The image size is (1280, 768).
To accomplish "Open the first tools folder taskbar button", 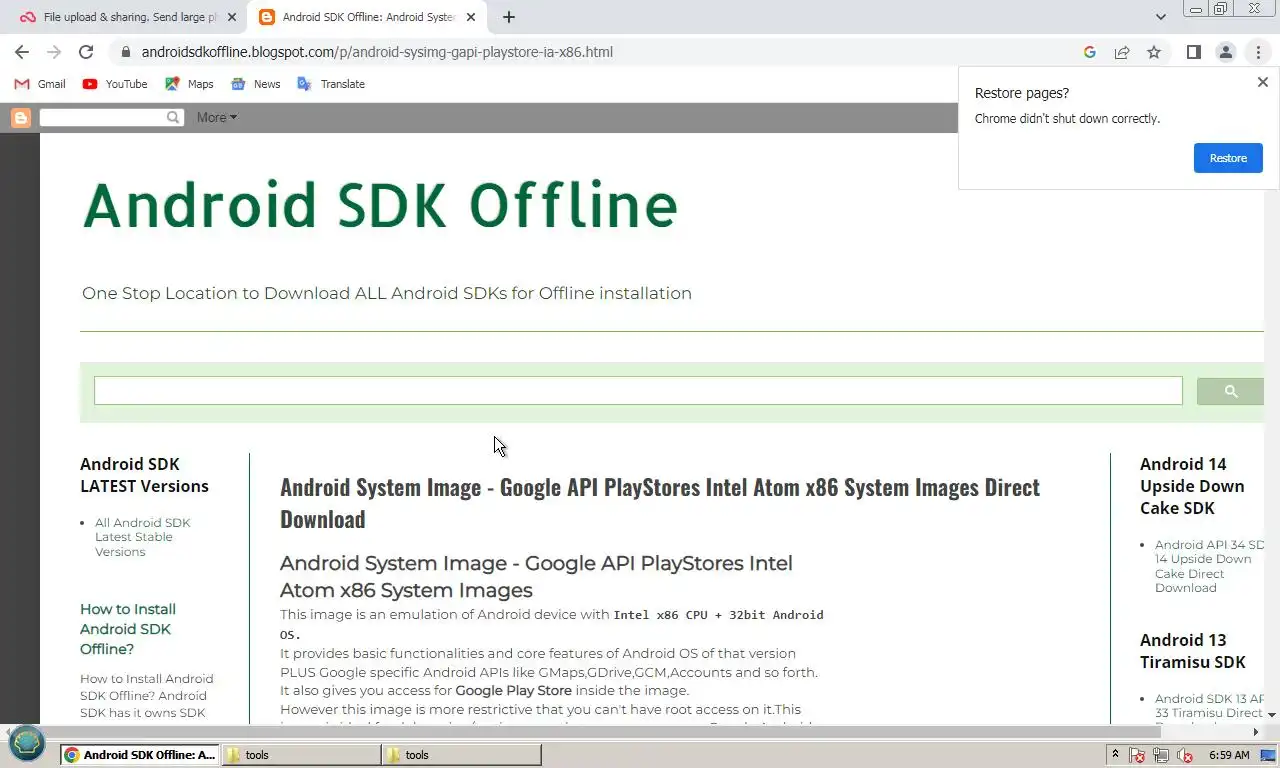I will pos(300,755).
